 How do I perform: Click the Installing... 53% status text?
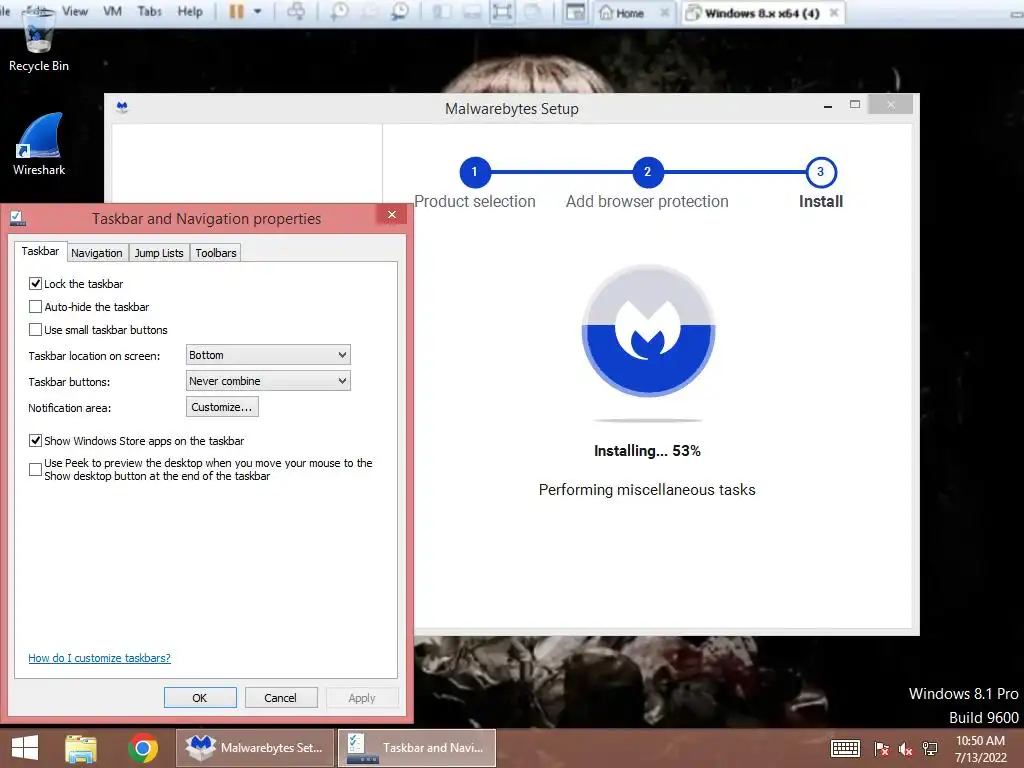pos(647,451)
